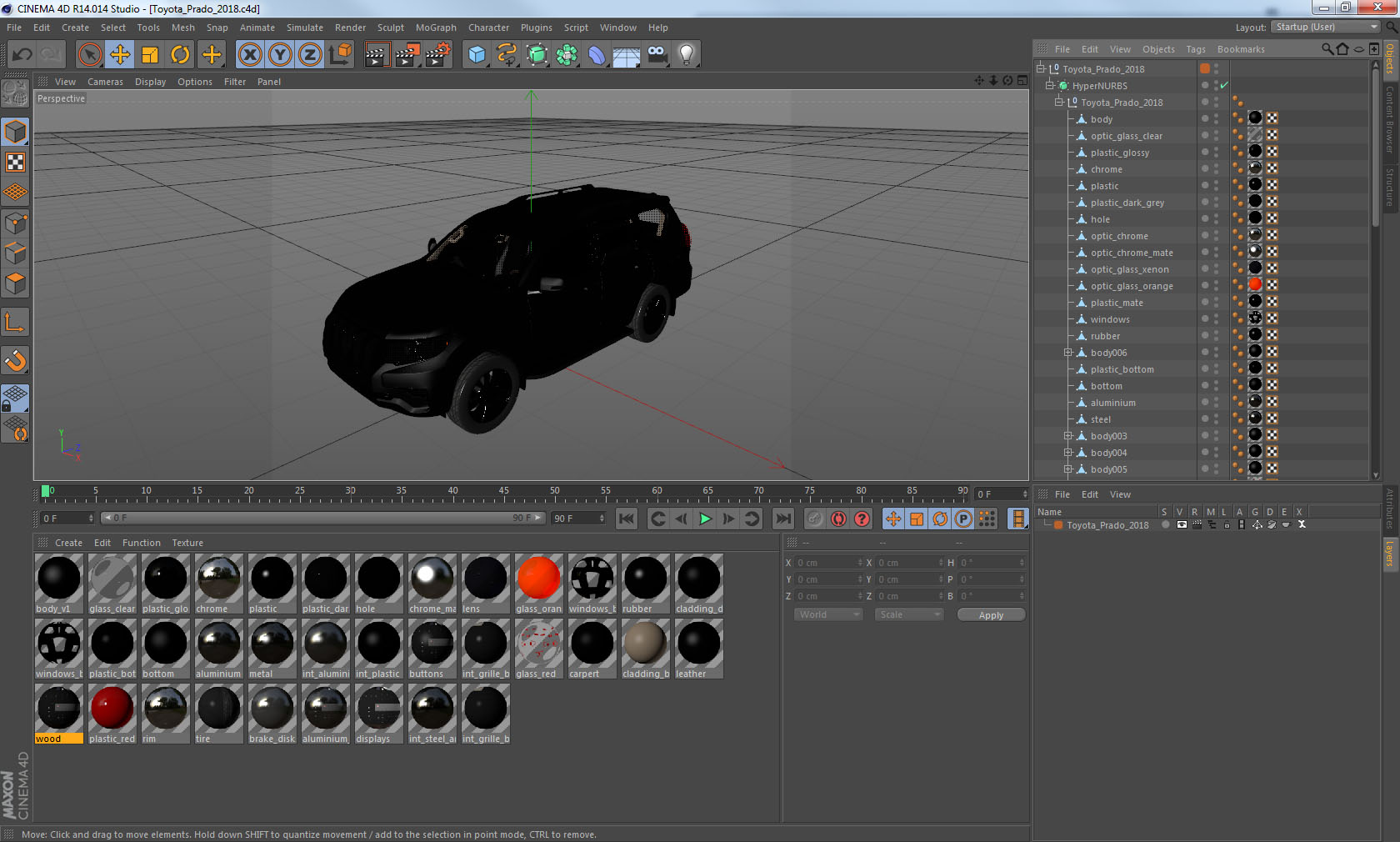
Task: Add a camera object
Action: [657, 55]
